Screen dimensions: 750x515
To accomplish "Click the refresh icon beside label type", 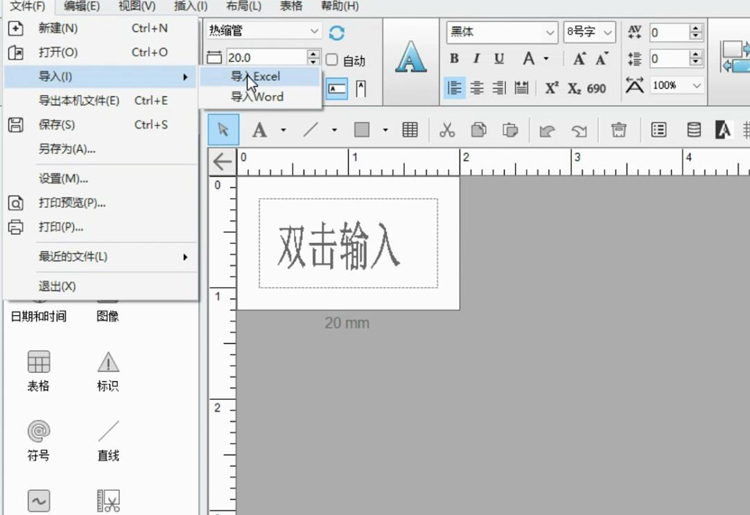I will click(x=337, y=33).
